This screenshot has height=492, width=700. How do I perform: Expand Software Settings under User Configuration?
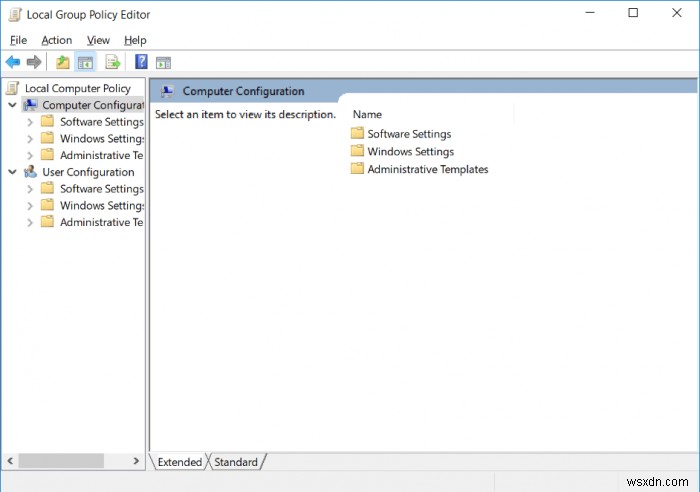pos(30,189)
